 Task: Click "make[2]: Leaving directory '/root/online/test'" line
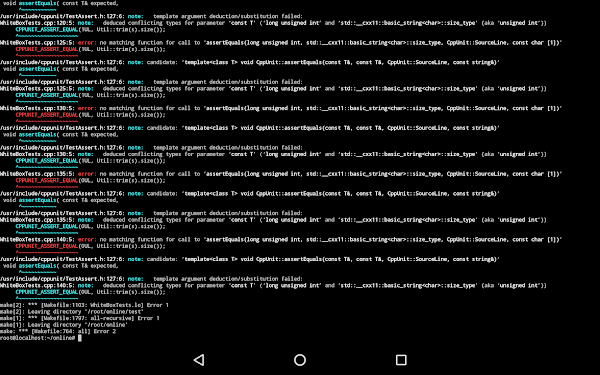point(72,312)
